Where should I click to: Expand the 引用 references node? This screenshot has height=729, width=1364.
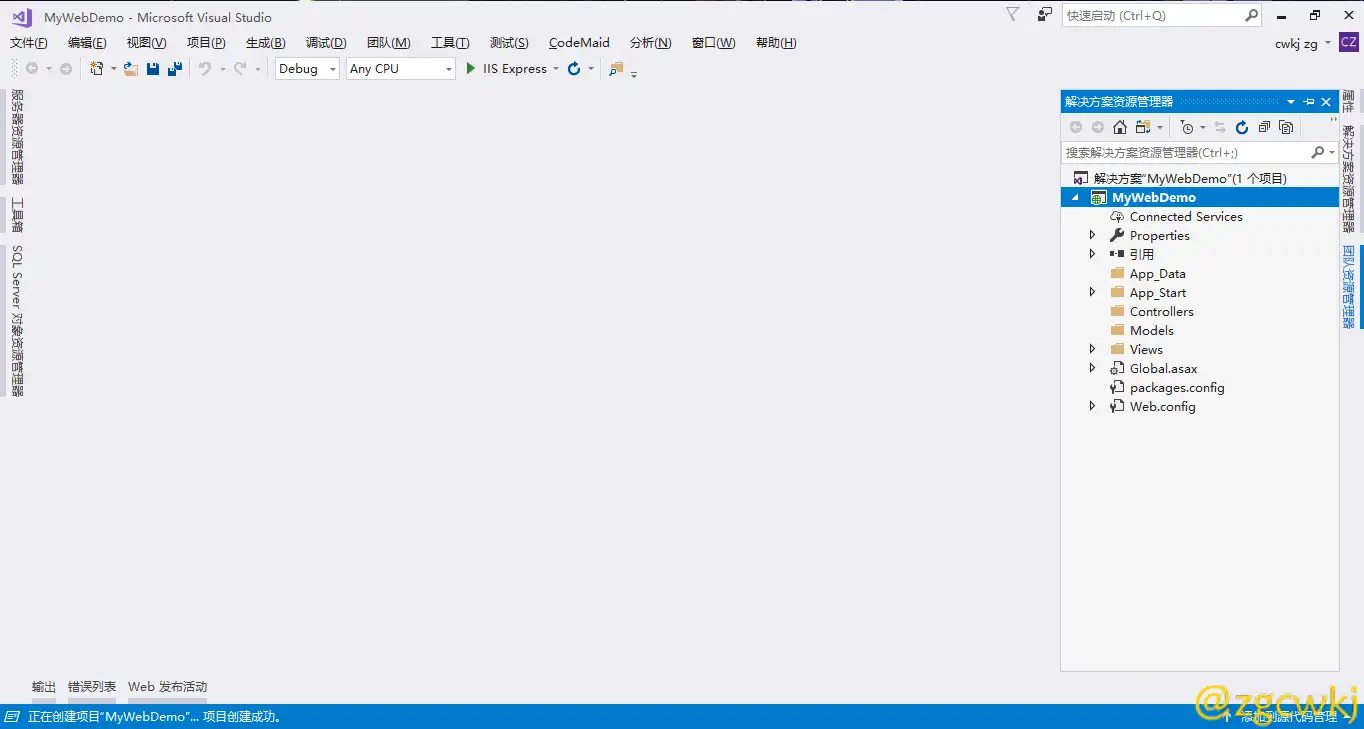[x=1092, y=255]
